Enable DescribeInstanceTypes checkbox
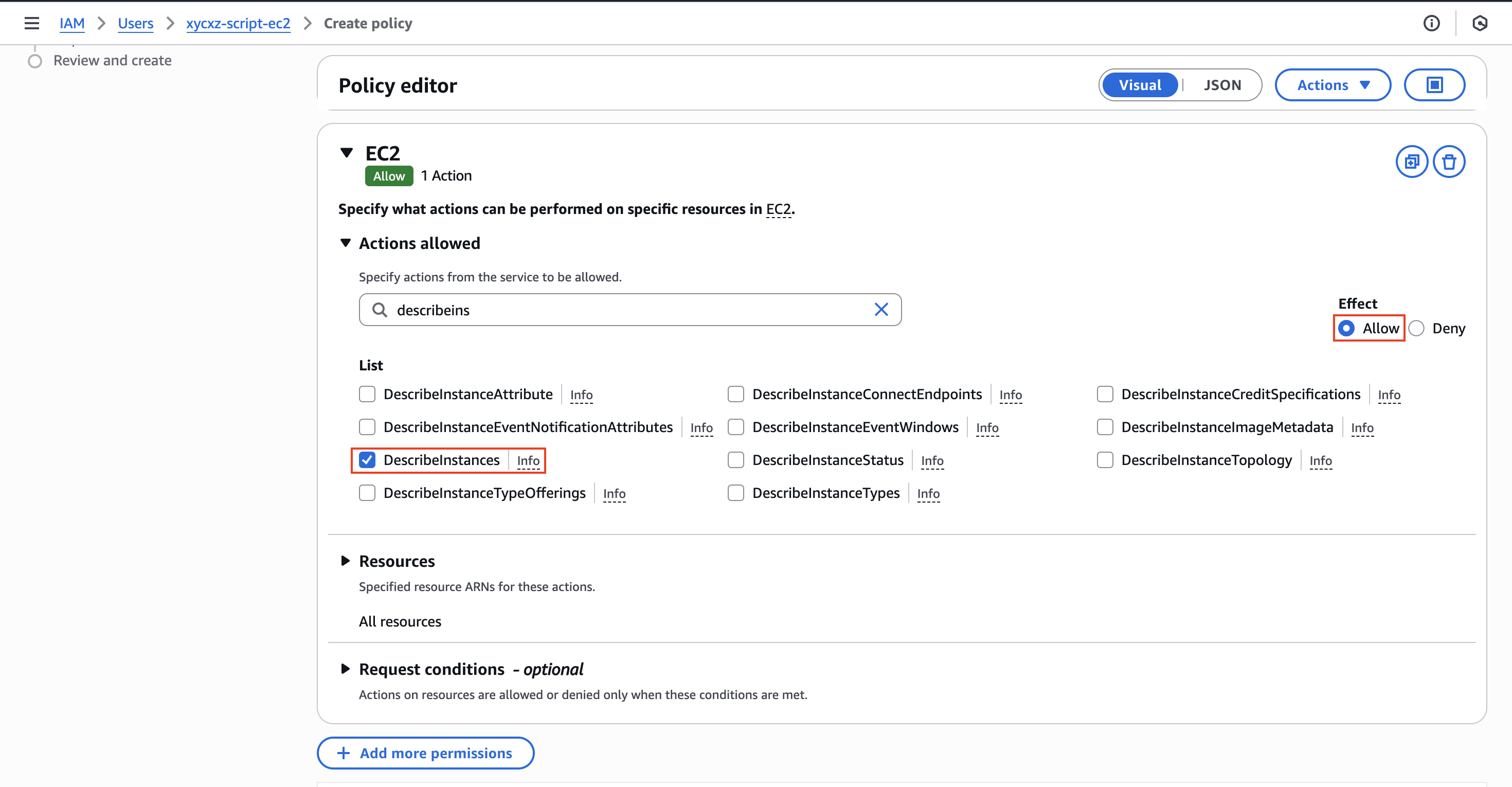1512x787 pixels. tap(735, 492)
